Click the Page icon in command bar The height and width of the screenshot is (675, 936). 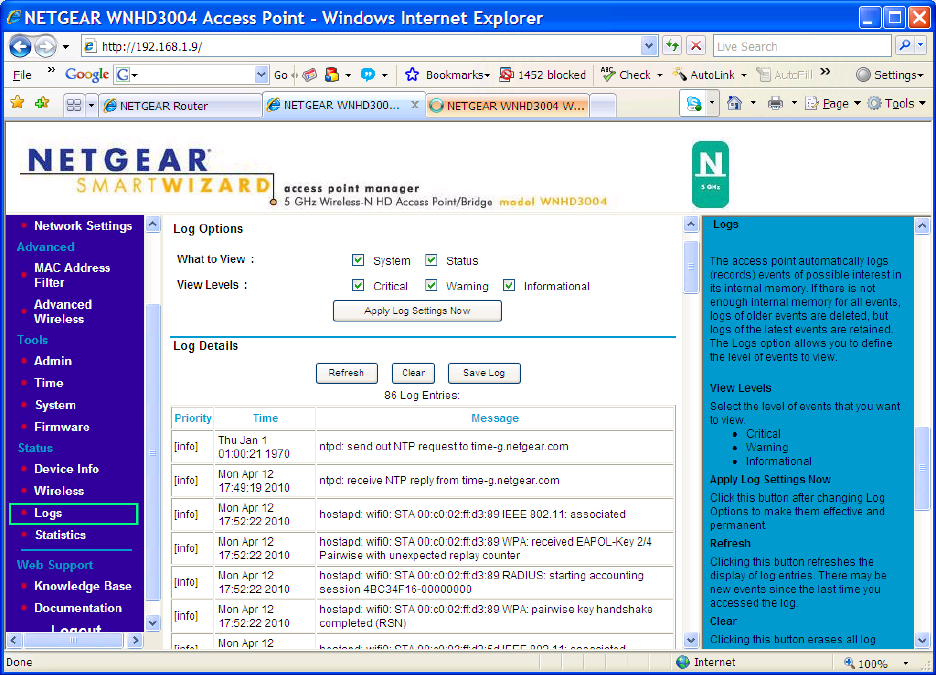[811, 103]
